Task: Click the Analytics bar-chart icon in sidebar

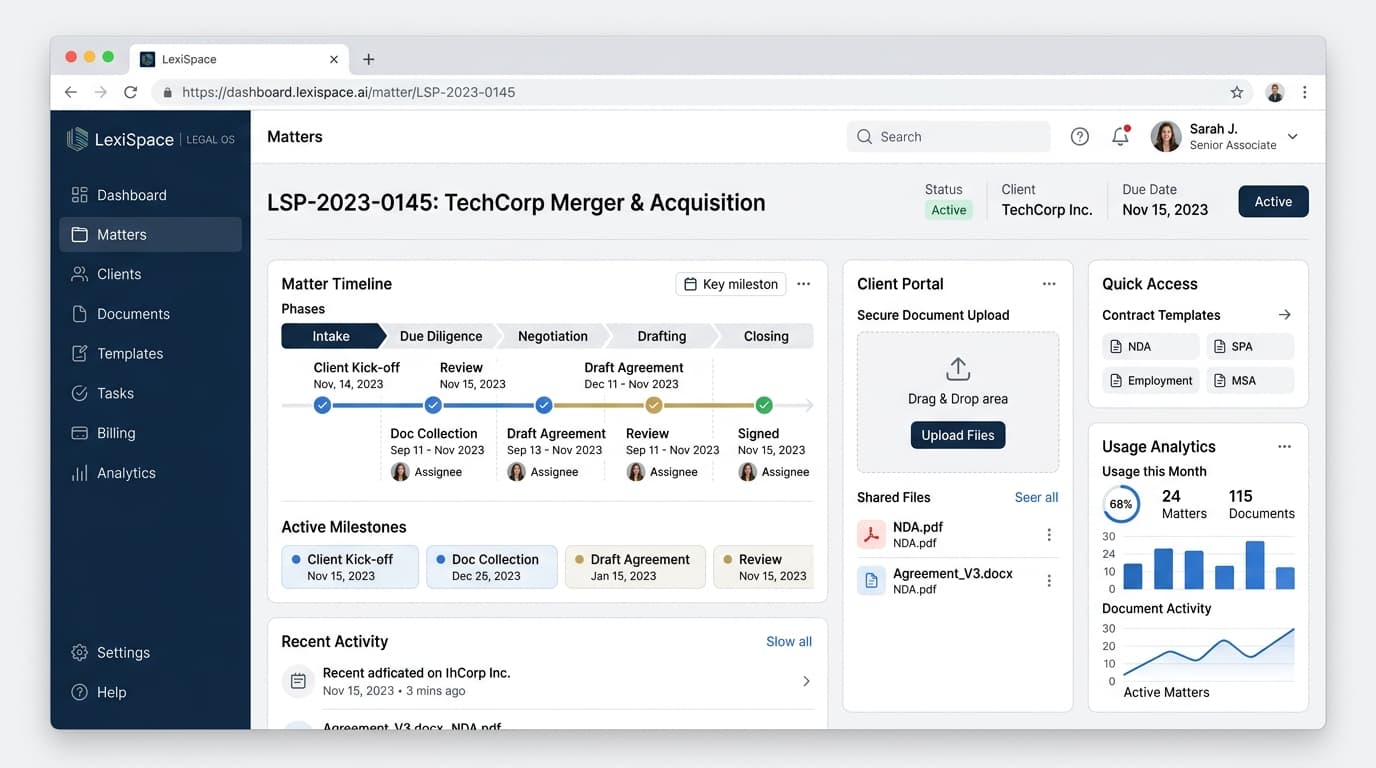Action: pyautogui.click(x=79, y=473)
